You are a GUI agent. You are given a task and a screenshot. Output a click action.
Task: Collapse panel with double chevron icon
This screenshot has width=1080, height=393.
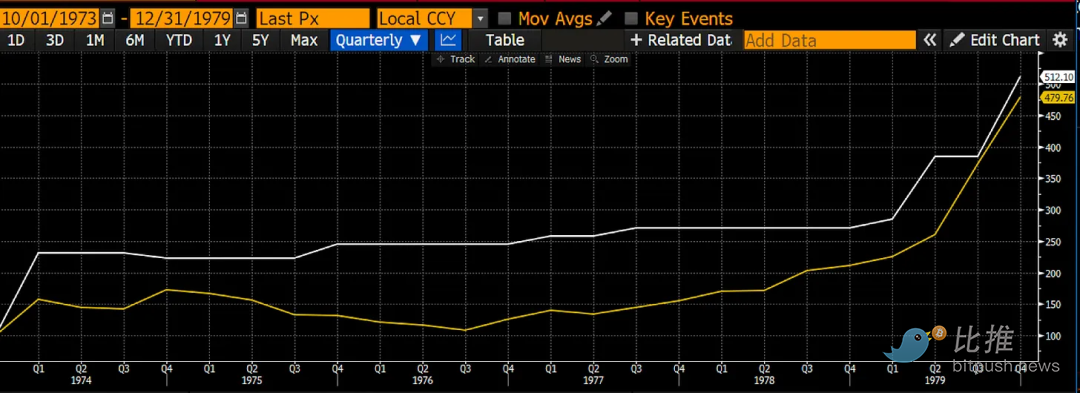coord(930,40)
